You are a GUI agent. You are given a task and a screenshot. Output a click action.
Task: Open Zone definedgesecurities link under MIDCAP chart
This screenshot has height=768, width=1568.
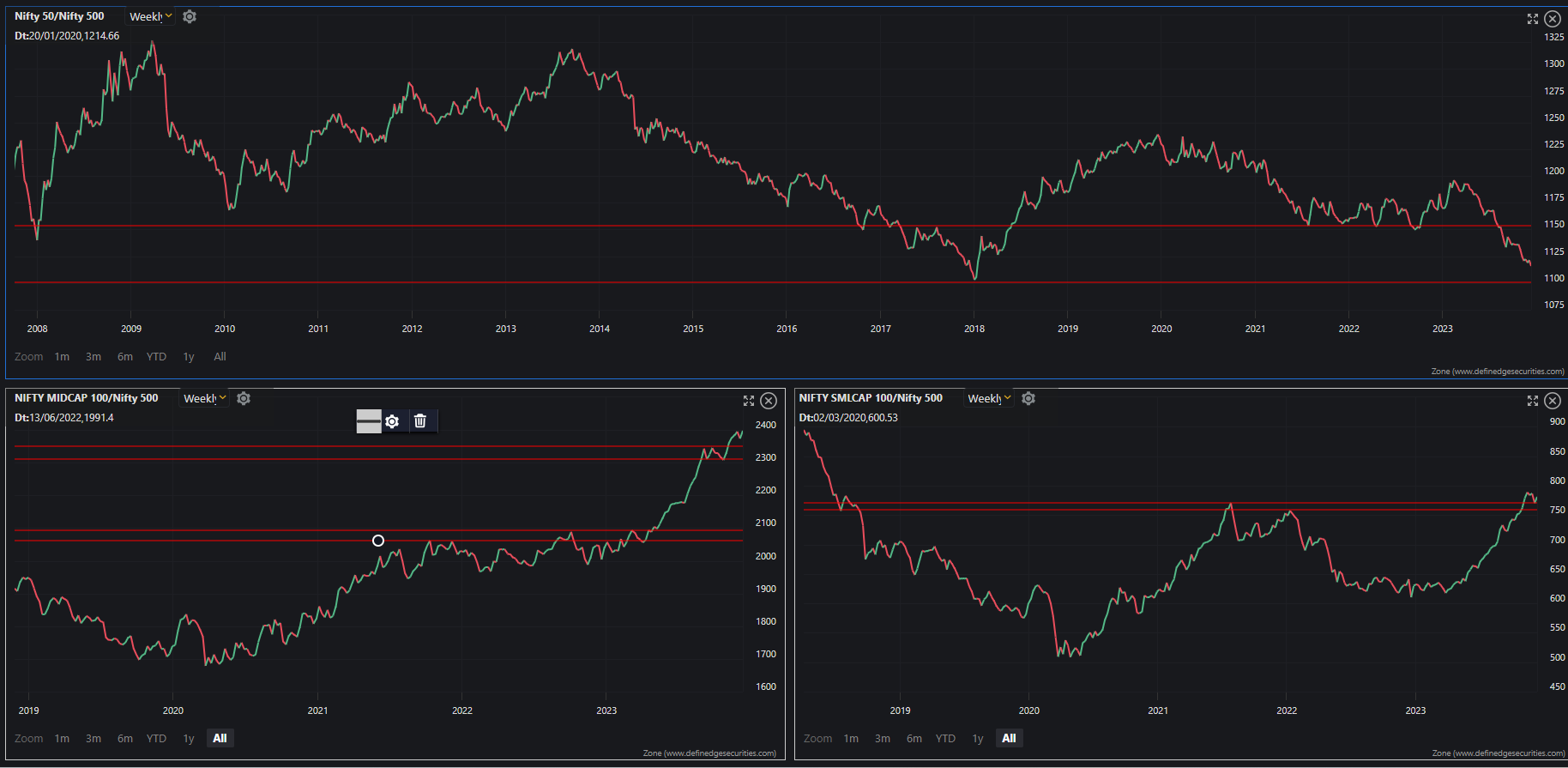pyautogui.click(x=709, y=753)
